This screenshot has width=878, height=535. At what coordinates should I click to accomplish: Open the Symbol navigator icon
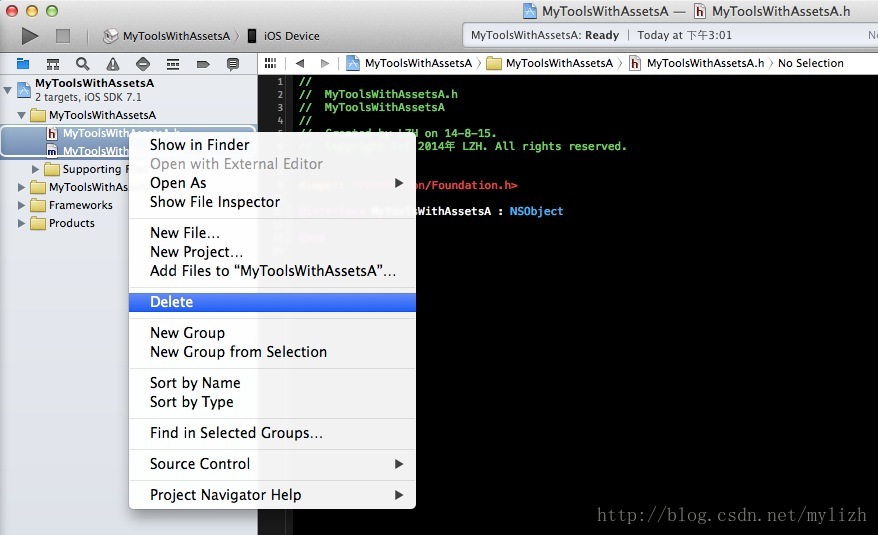[53, 64]
